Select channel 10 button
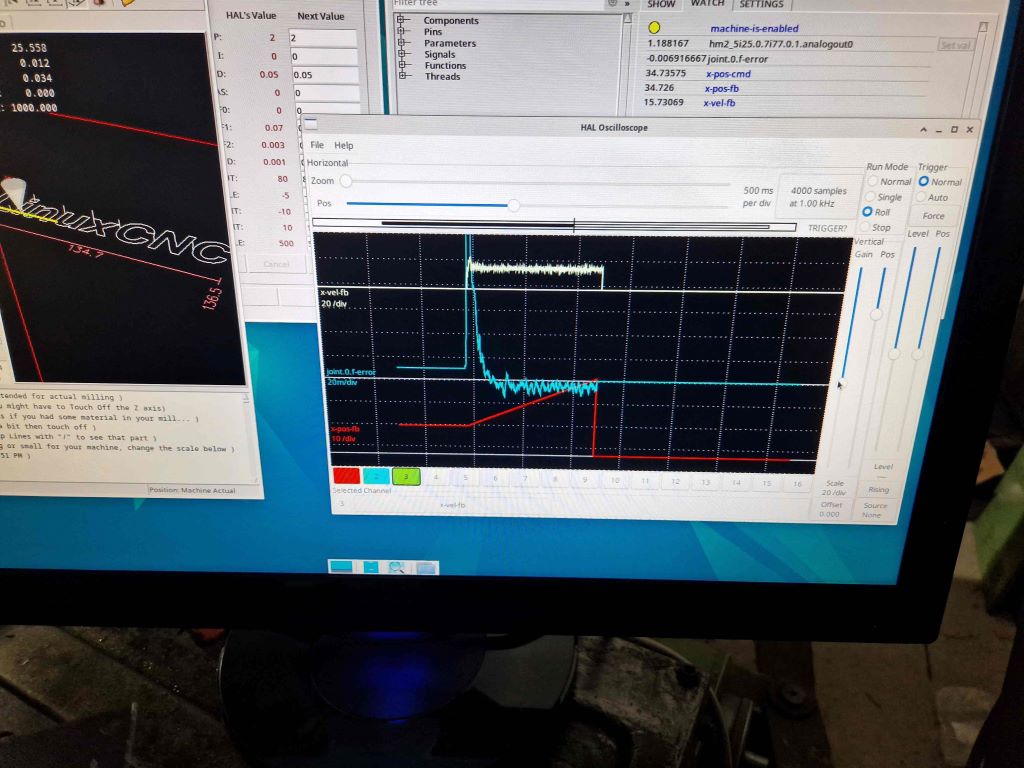The height and width of the screenshot is (768, 1024). point(615,480)
